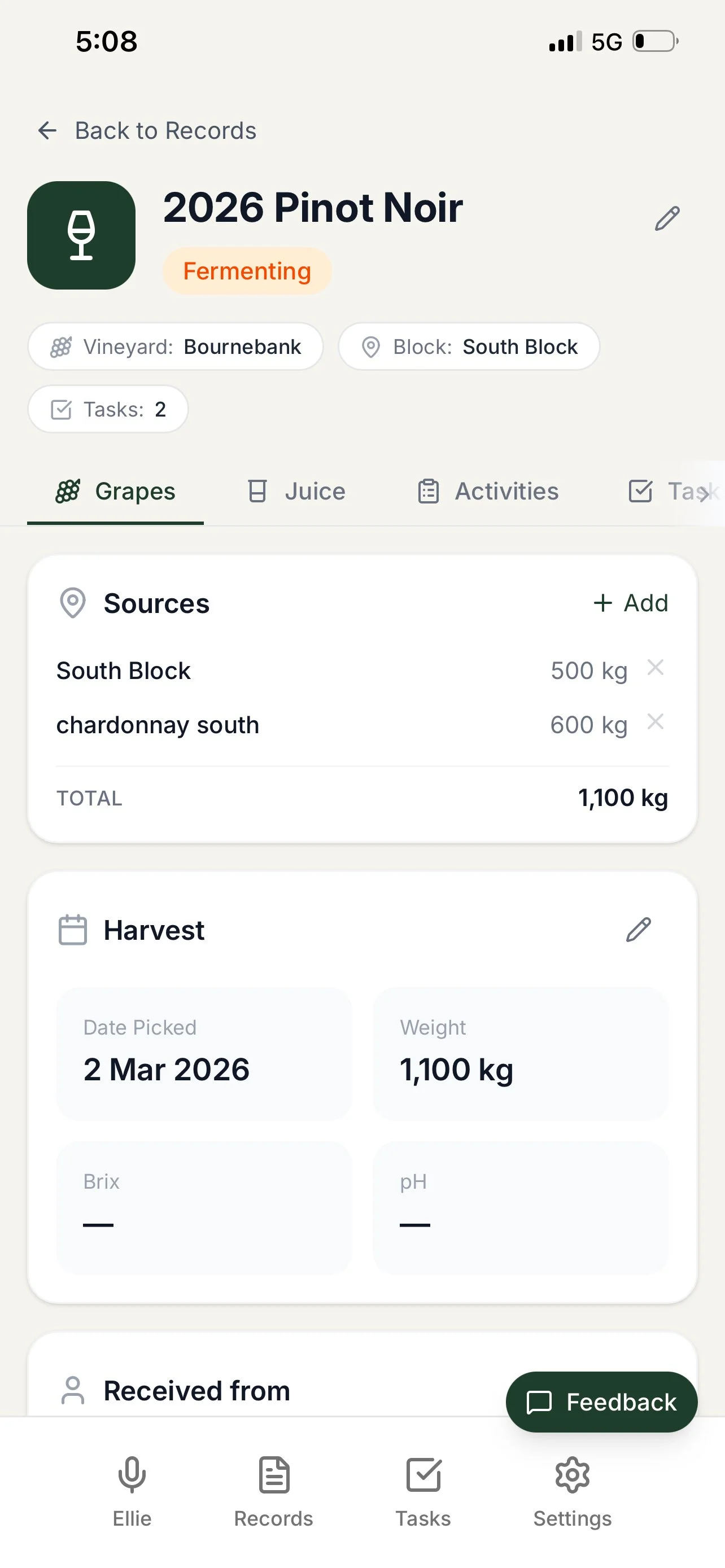Edit the 2026 Pinot Noir record title

click(x=667, y=218)
